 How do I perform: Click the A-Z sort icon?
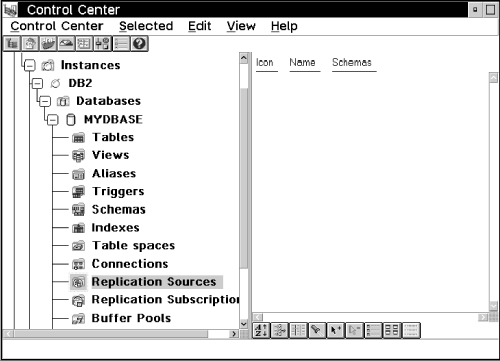pyautogui.click(x=261, y=330)
